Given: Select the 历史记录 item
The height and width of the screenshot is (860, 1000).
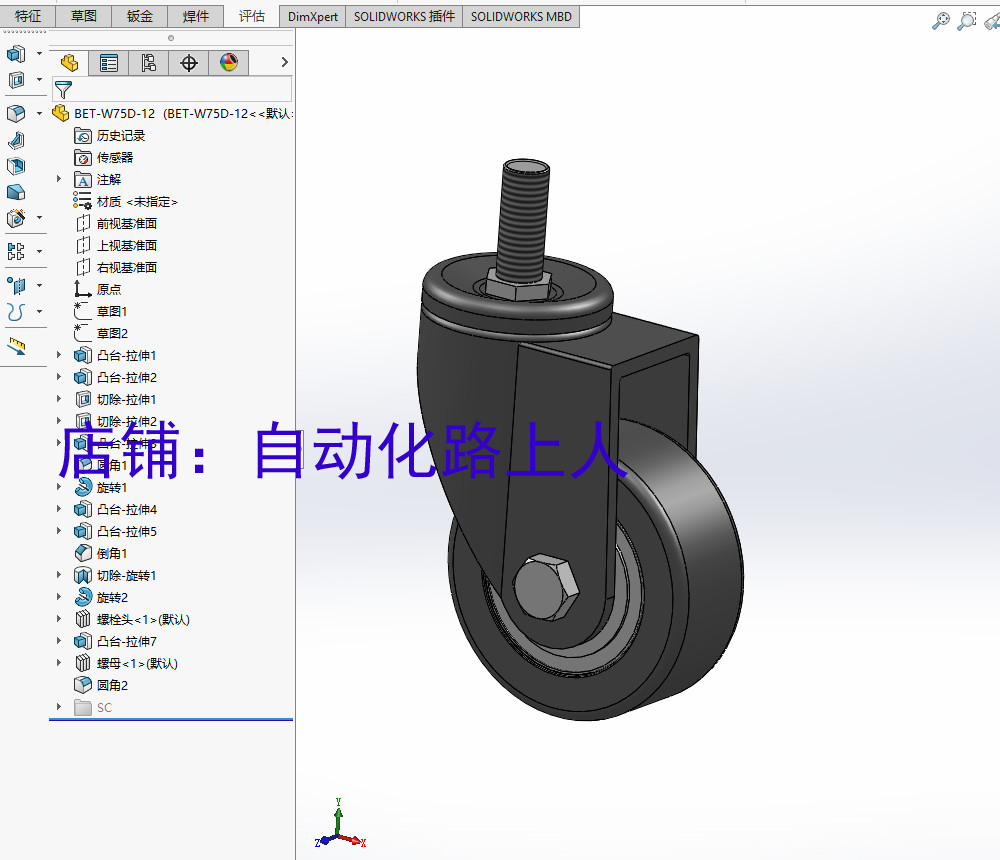Looking at the screenshot, I should 121,135.
